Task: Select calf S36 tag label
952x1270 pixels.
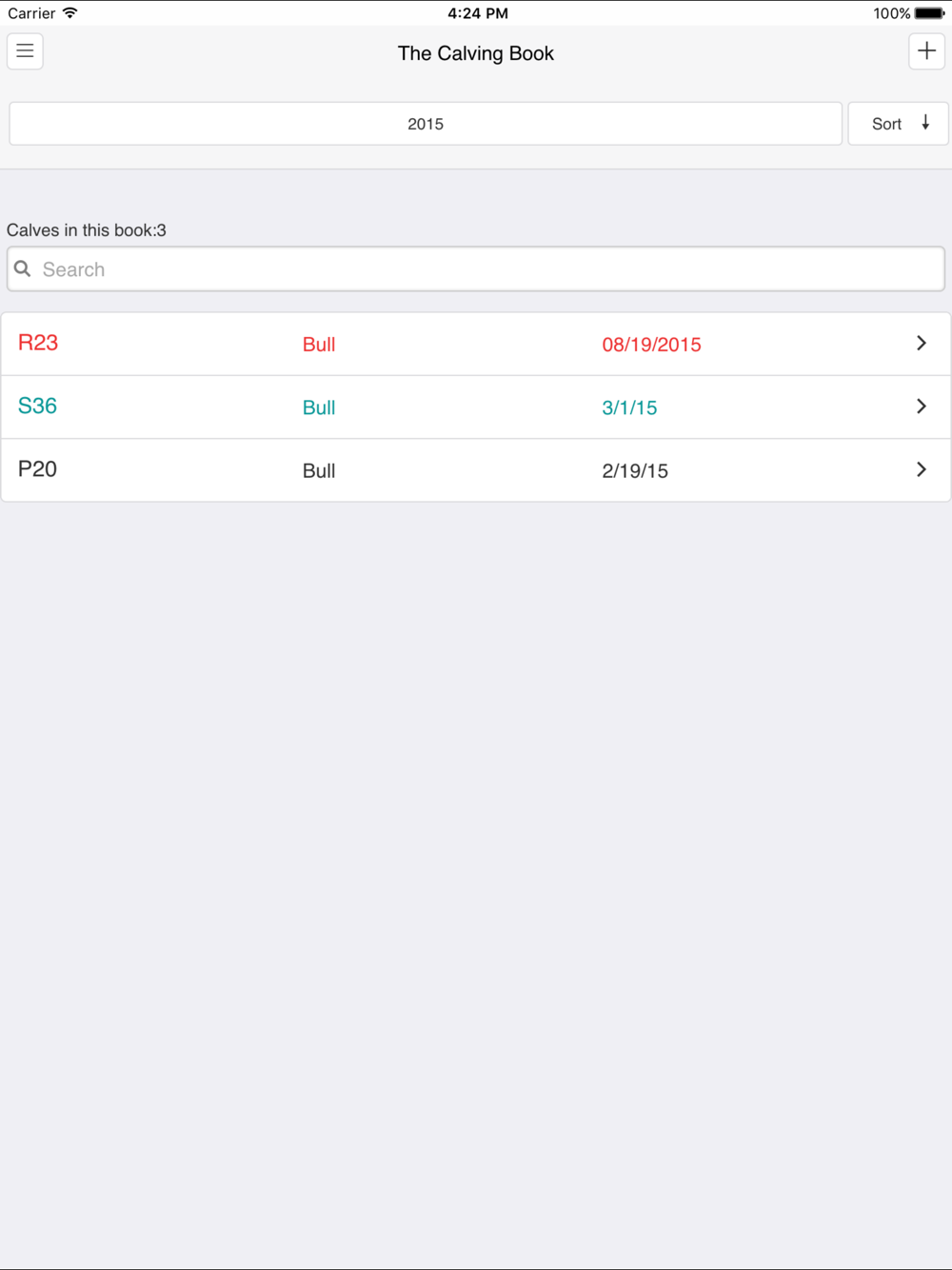Action: click(38, 407)
